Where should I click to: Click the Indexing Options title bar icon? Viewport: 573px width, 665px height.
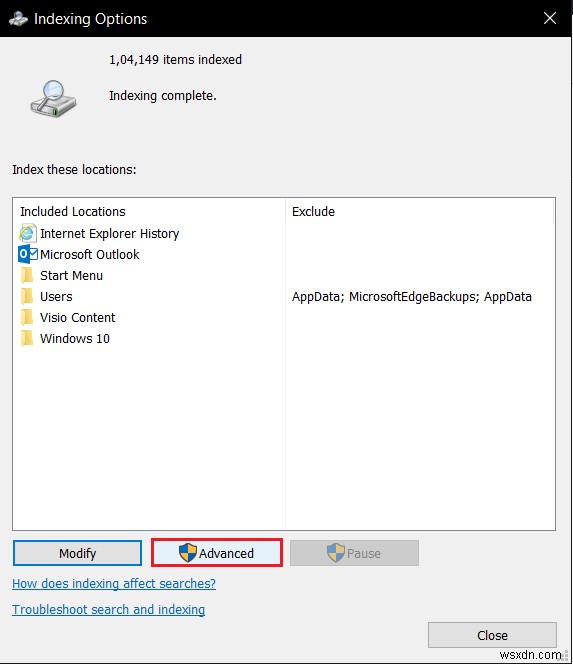(x=18, y=19)
